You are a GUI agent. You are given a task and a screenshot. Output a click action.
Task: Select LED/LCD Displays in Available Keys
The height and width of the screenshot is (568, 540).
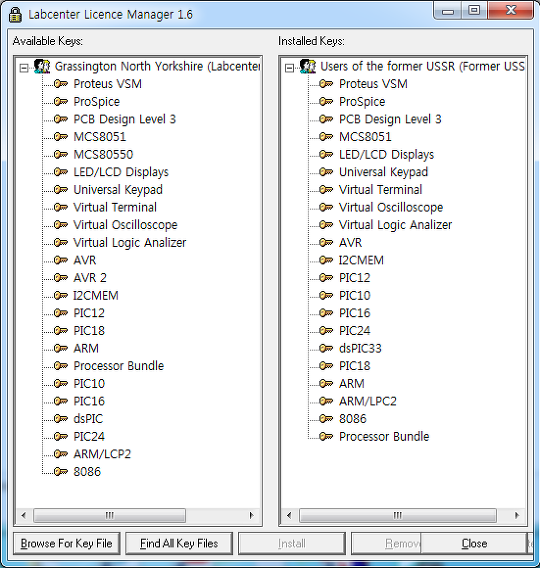121,172
